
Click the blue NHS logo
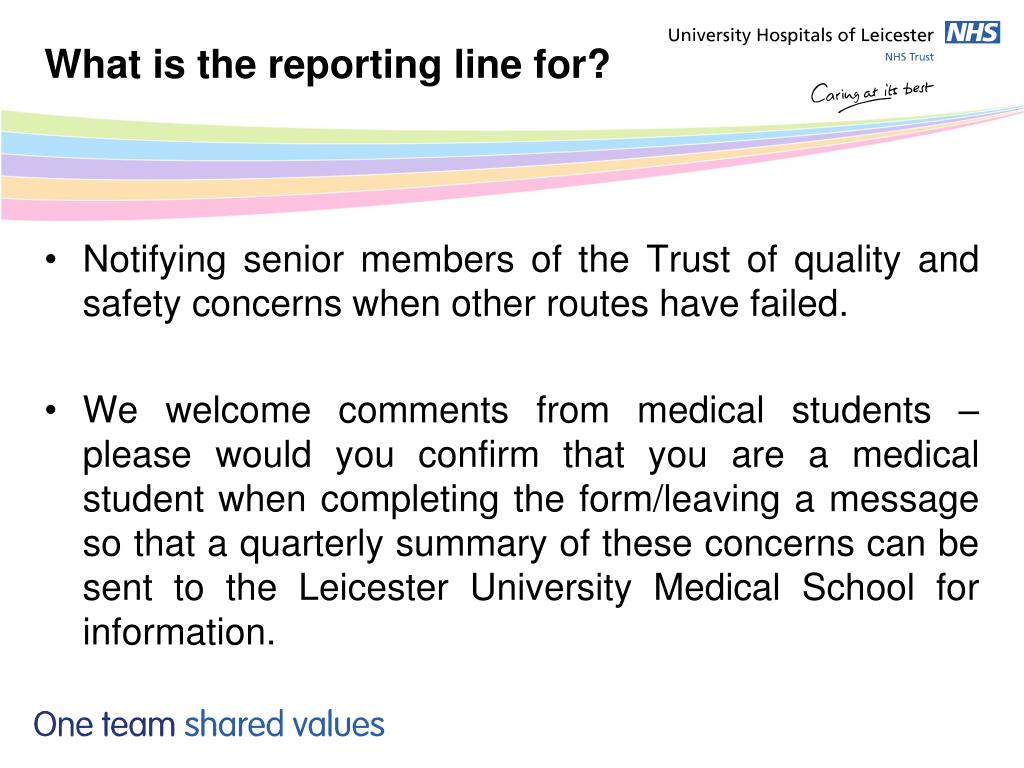point(972,32)
